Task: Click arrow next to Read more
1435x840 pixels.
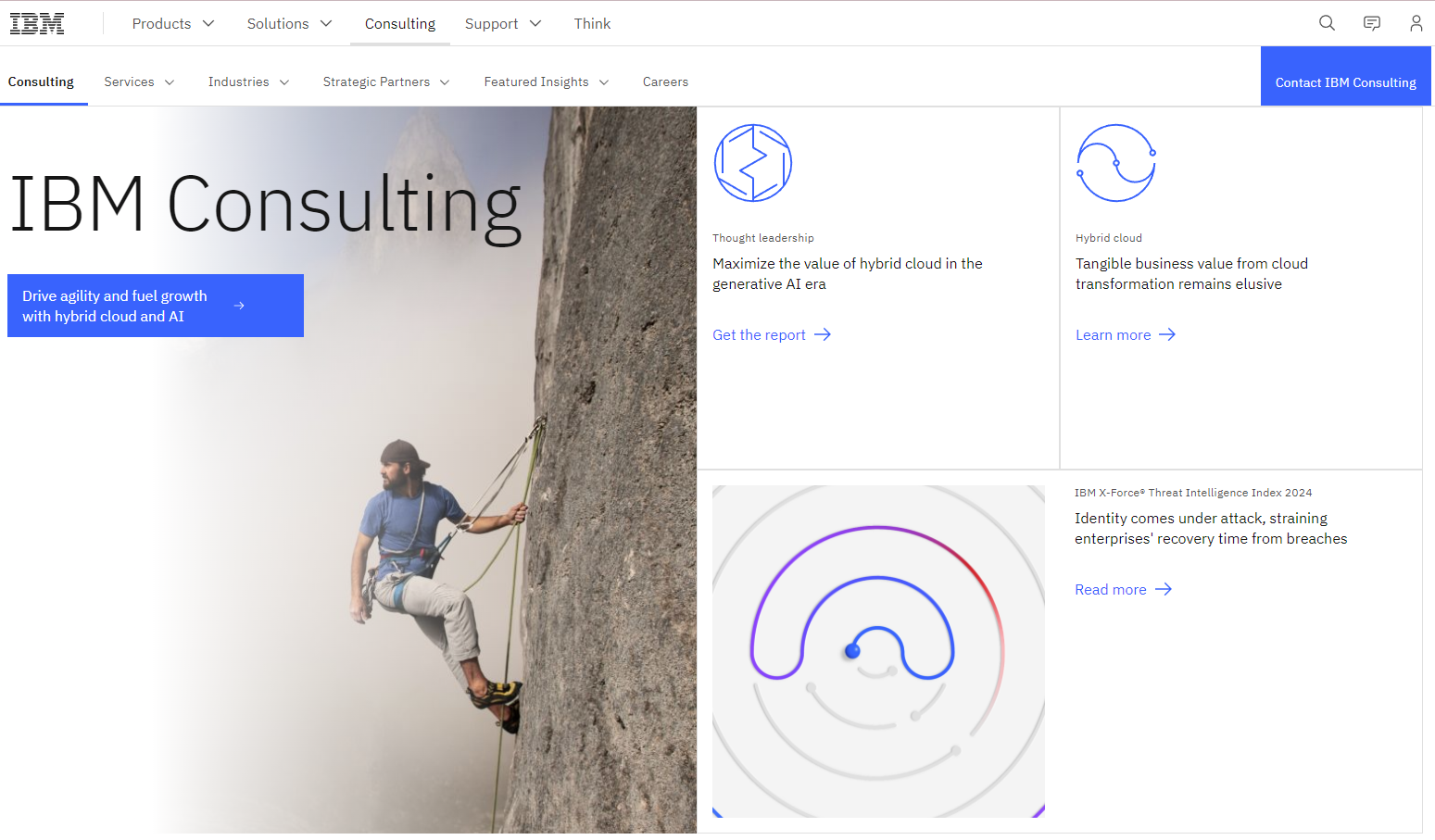Action: click(x=1164, y=590)
